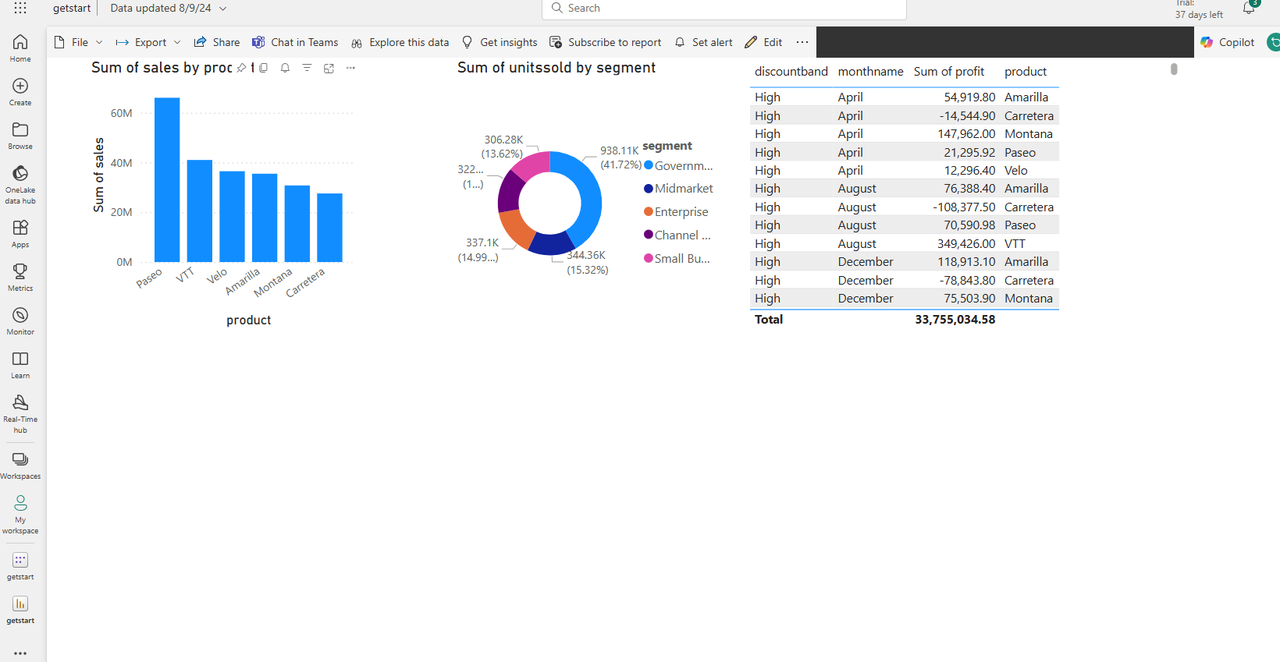Expand the Data updated 8/9/24 dropdown
Screen dimensions: 1280x662
point(168,8)
